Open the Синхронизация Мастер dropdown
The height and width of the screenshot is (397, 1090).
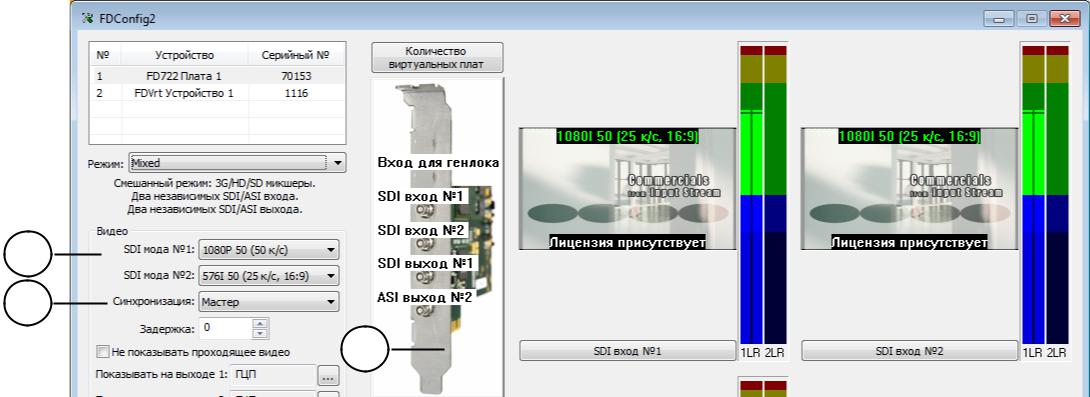[x=268, y=302]
